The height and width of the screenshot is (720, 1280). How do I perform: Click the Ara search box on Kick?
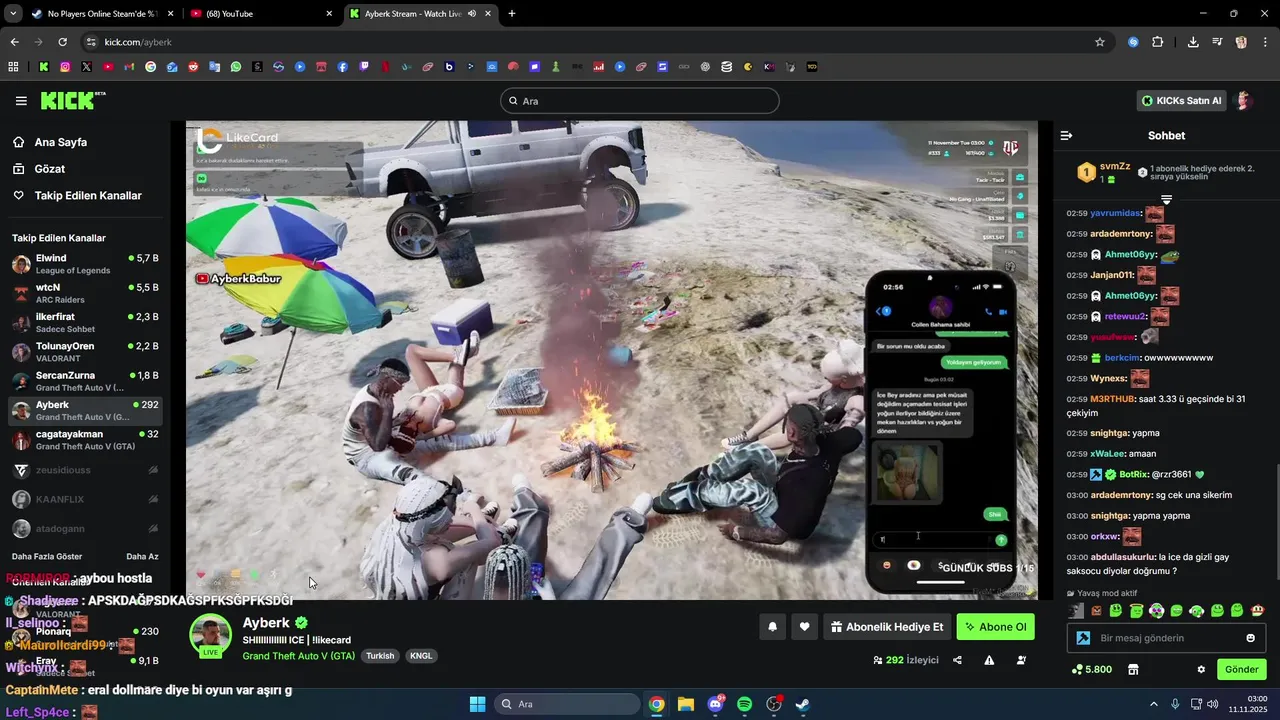pyautogui.click(x=640, y=101)
